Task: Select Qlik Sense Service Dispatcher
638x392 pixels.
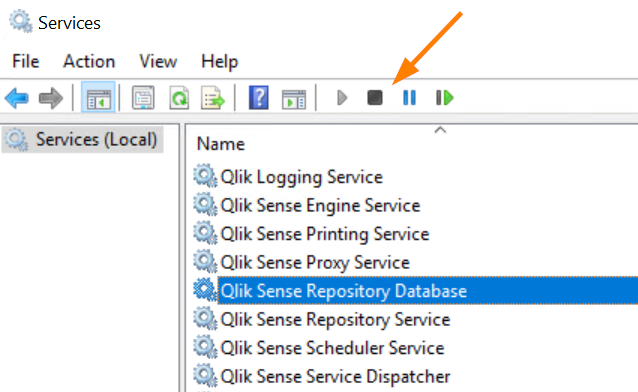Action: (335, 377)
